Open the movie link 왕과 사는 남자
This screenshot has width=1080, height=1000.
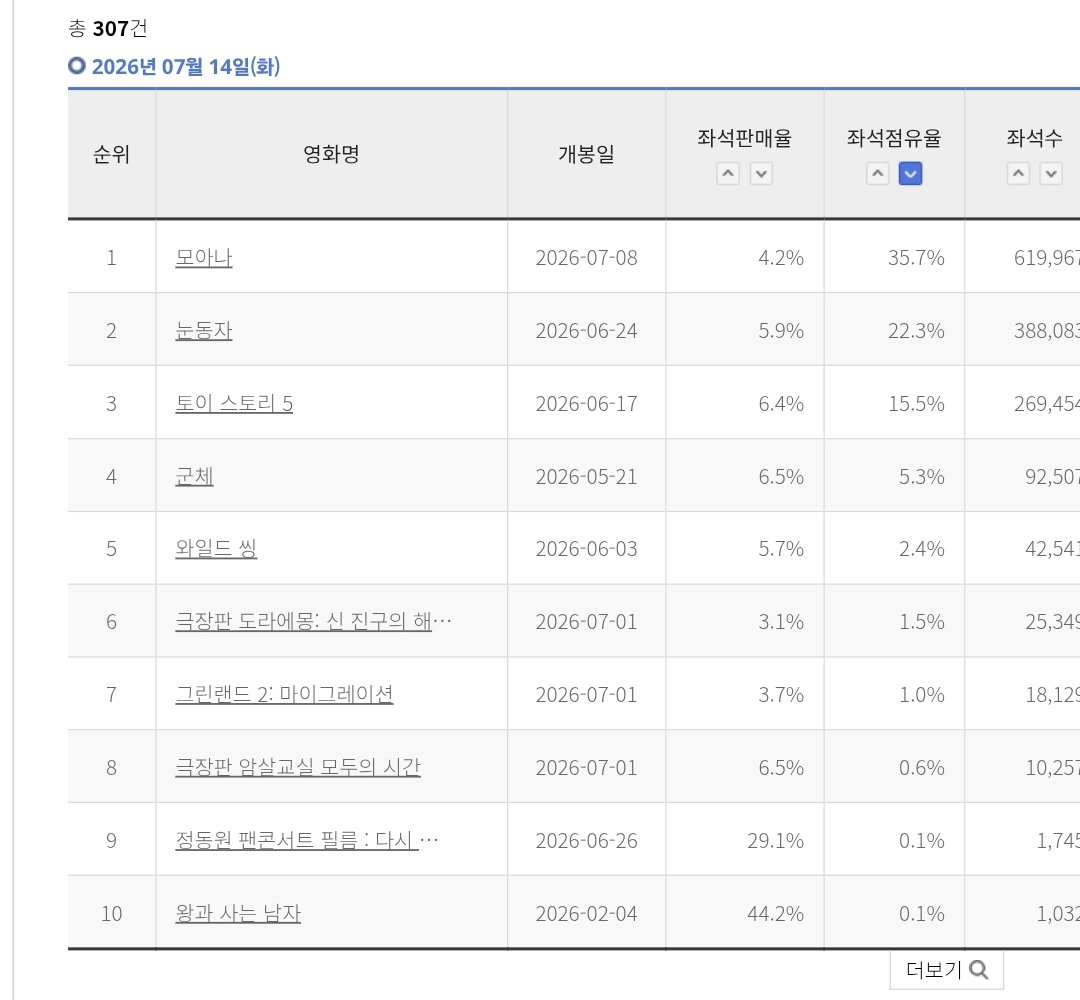[x=238, y=914]
